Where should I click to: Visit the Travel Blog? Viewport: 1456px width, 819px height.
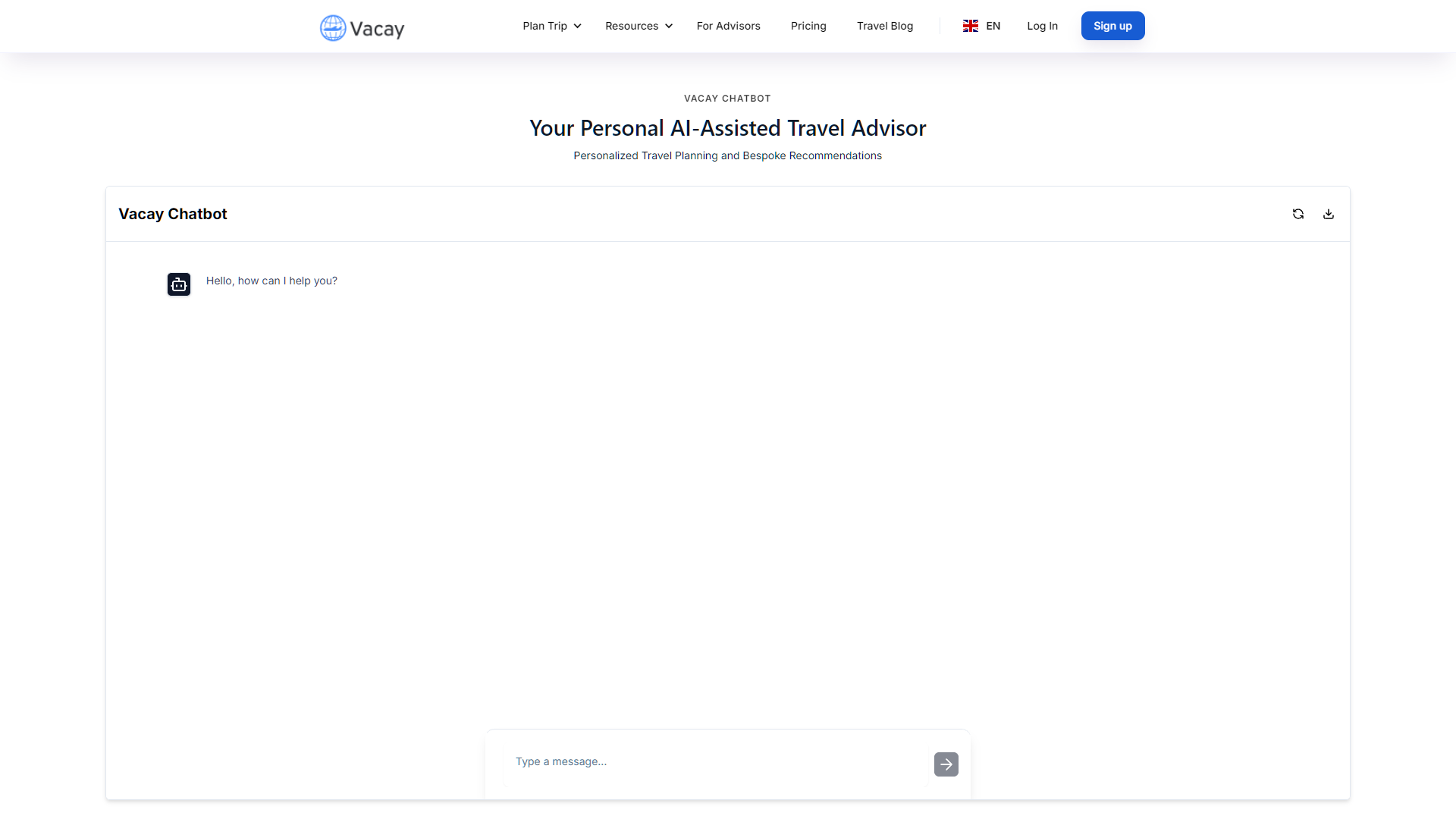coord(885,26)
